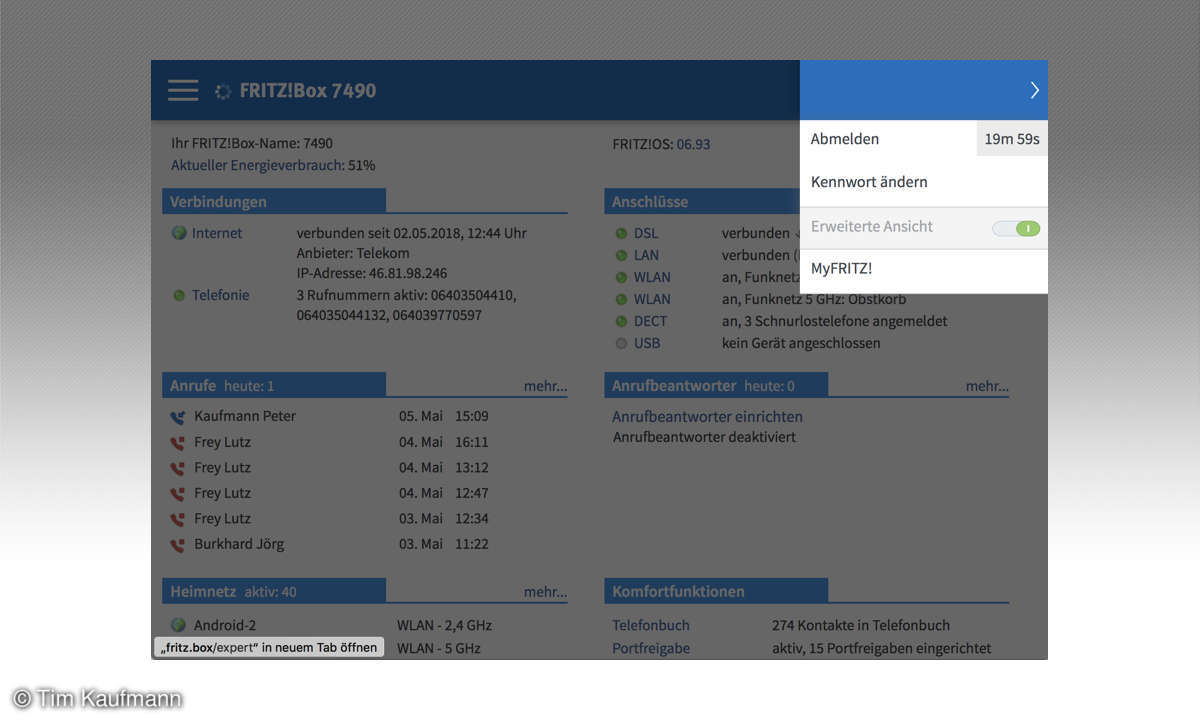Viewport: 1200px width, 720px height.
Task: Click the Verbindungen section header
Action: (x=274, y=201)
